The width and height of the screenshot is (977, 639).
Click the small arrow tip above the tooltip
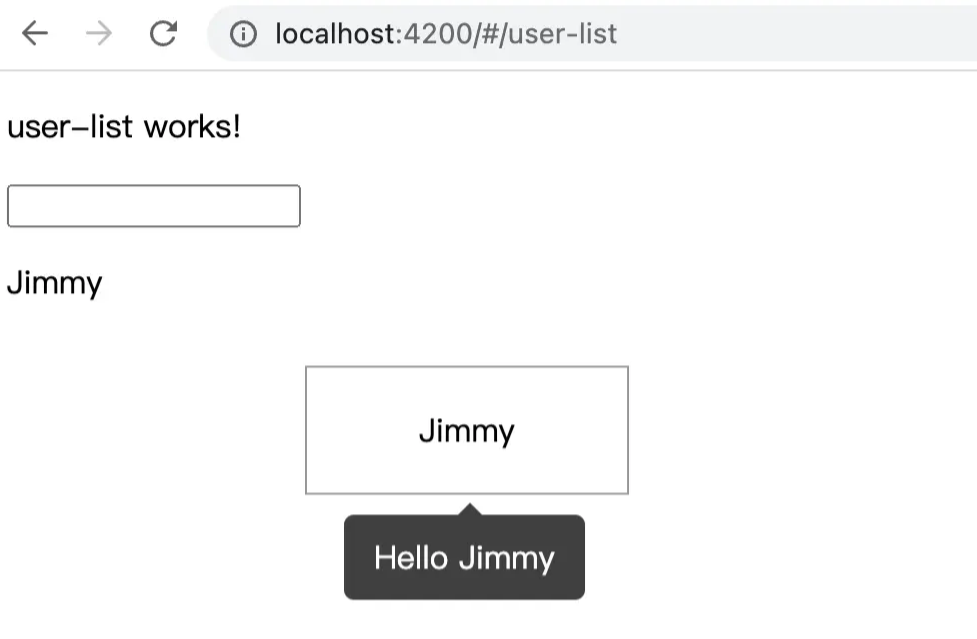coord(467,510)
